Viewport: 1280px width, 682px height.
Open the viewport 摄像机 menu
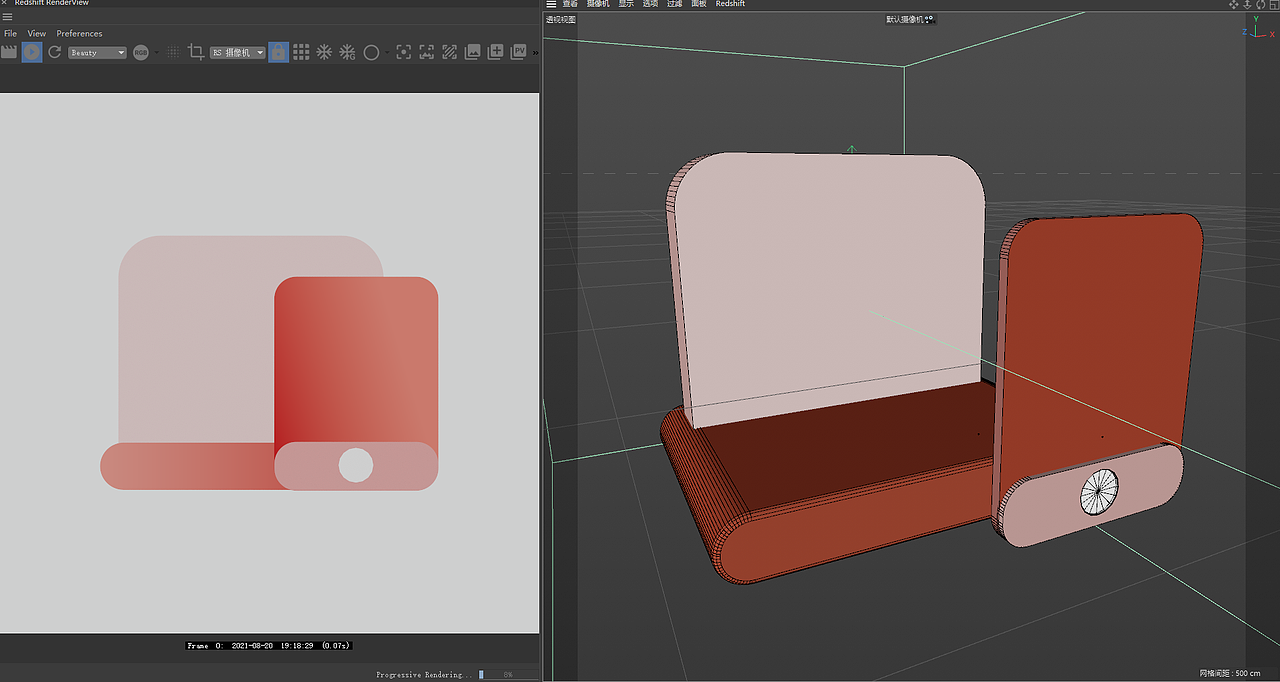click(598, 4)
